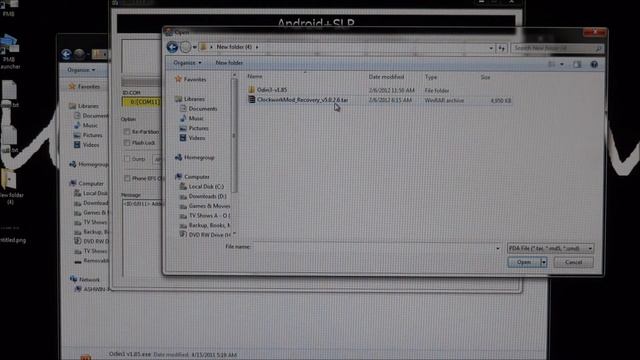Sort by the Size column header

(x=485, y=77)
